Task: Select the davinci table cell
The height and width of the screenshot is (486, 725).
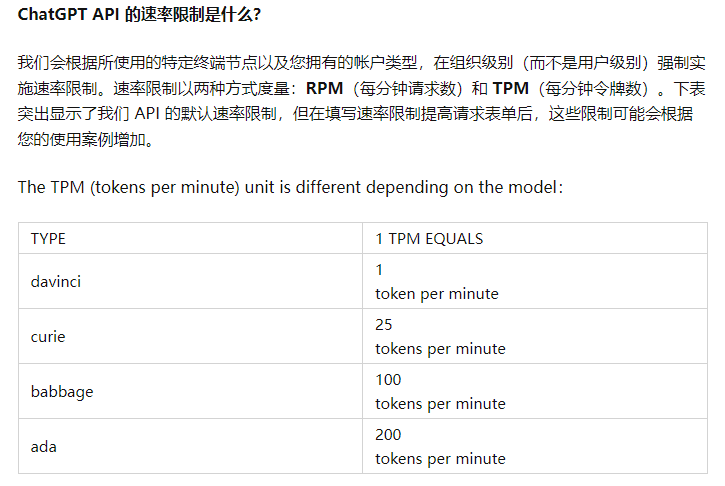Action: (x=190, y=281)
